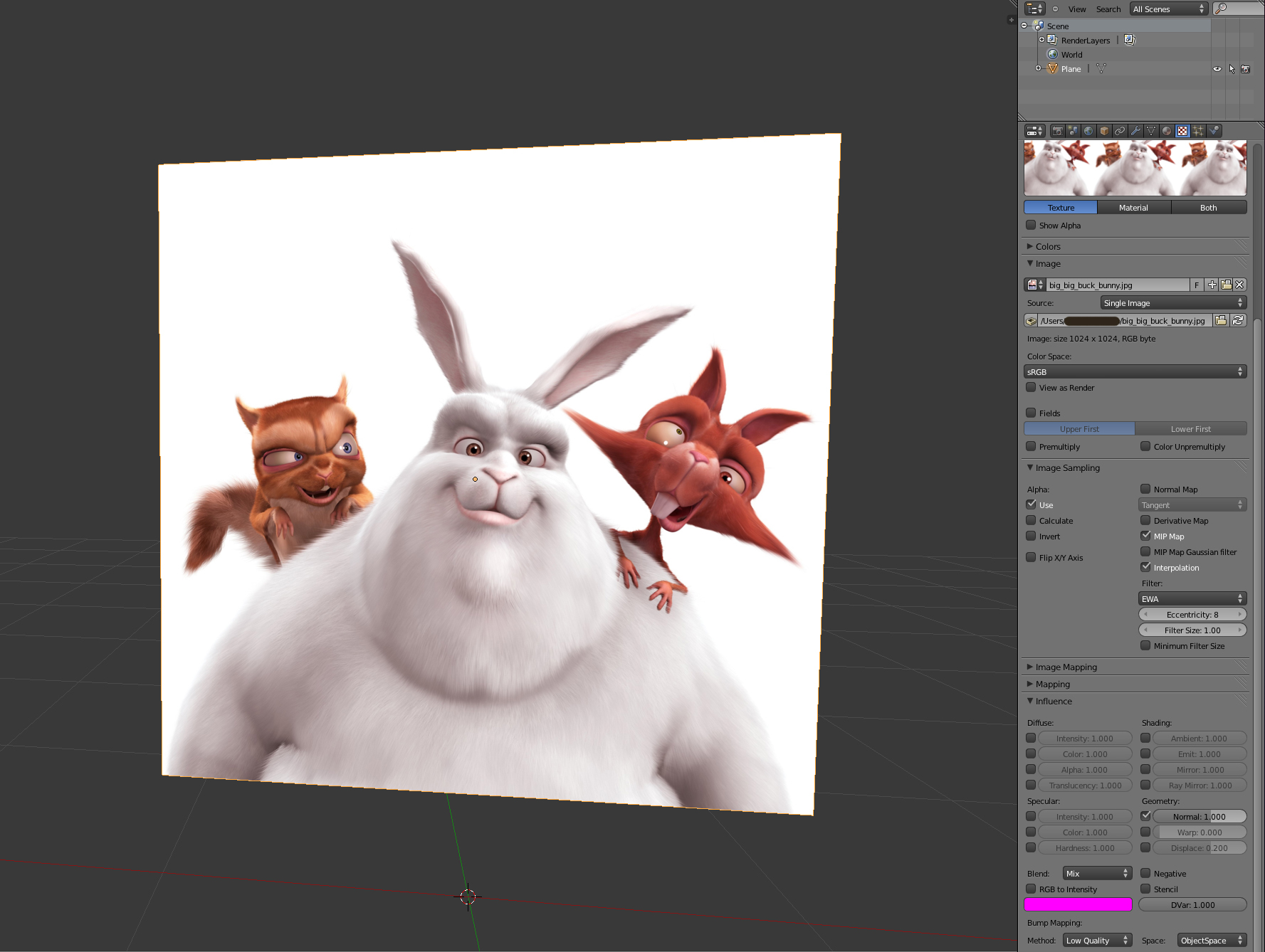Toggle Plane selectability cursor icon
The height and width of the screenshot is (952, 1265).
[x=1232, y=69]
